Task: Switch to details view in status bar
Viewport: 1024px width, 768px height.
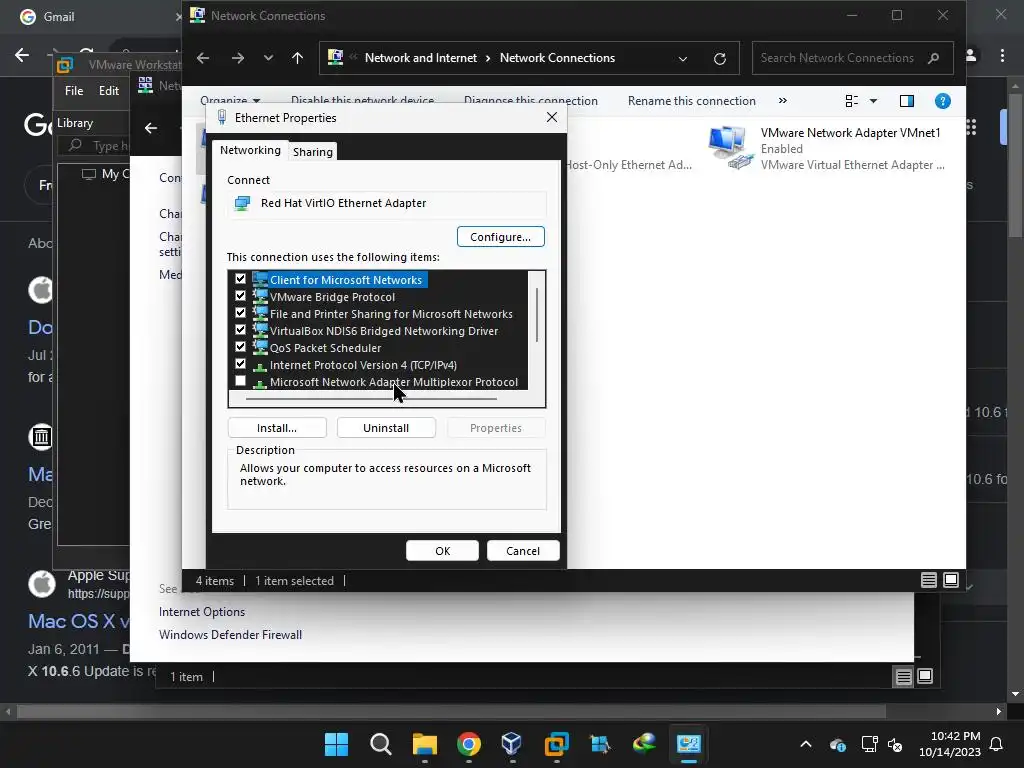Action: (929, 580)
